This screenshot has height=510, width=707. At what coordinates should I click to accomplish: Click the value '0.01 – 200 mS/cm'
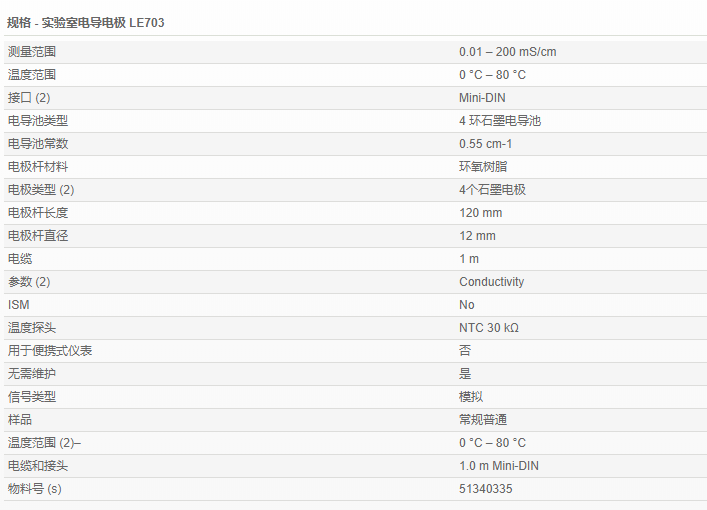pos(507,52)
